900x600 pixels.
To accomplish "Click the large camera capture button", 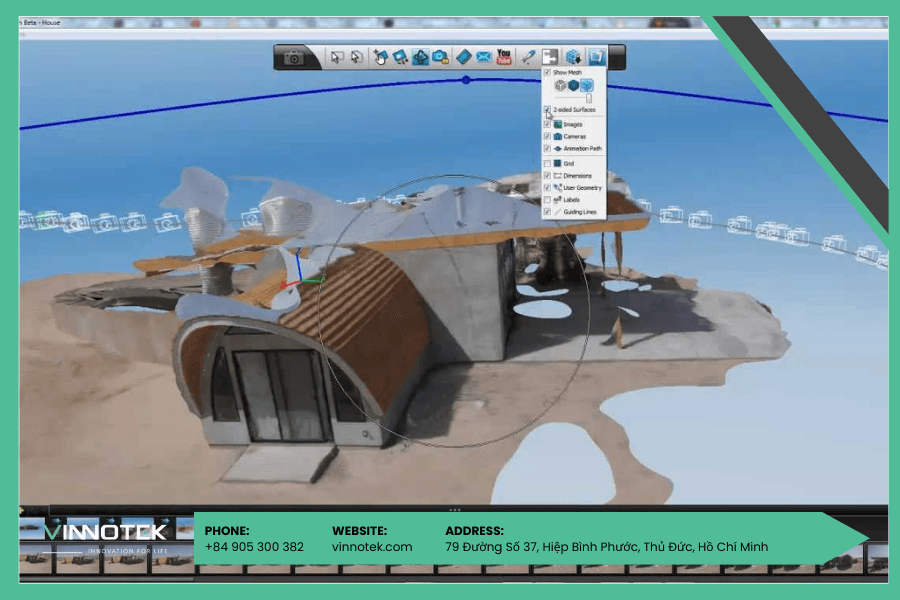I will 293,57.
